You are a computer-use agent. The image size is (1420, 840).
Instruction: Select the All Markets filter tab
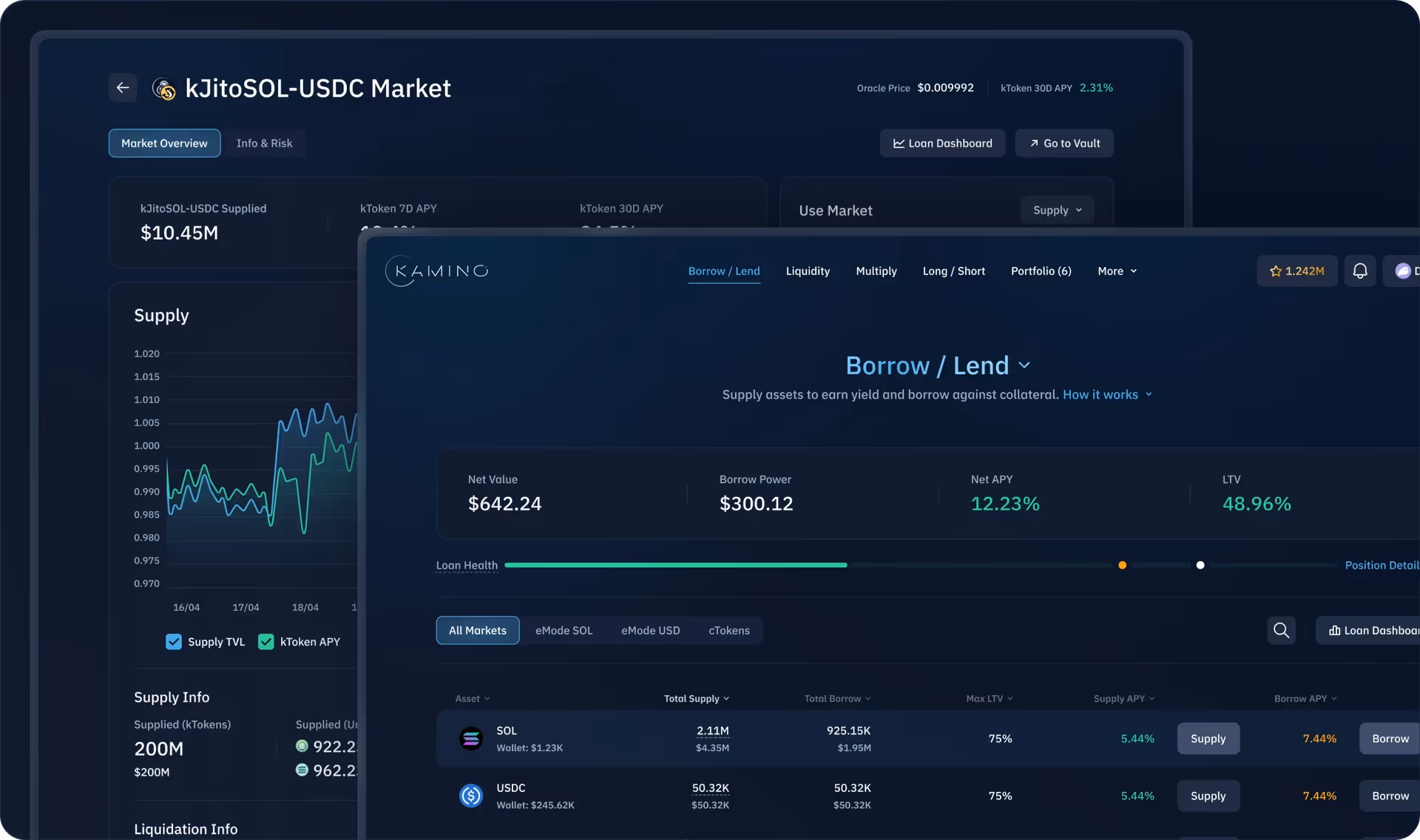[x=477, y=630]
